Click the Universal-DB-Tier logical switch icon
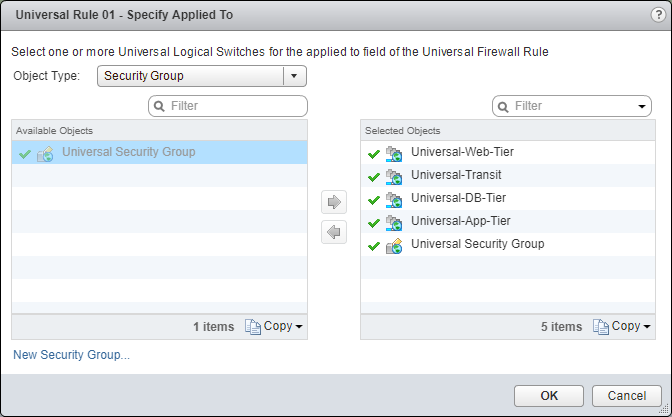The image size is (672, 417). pos(393,198)
